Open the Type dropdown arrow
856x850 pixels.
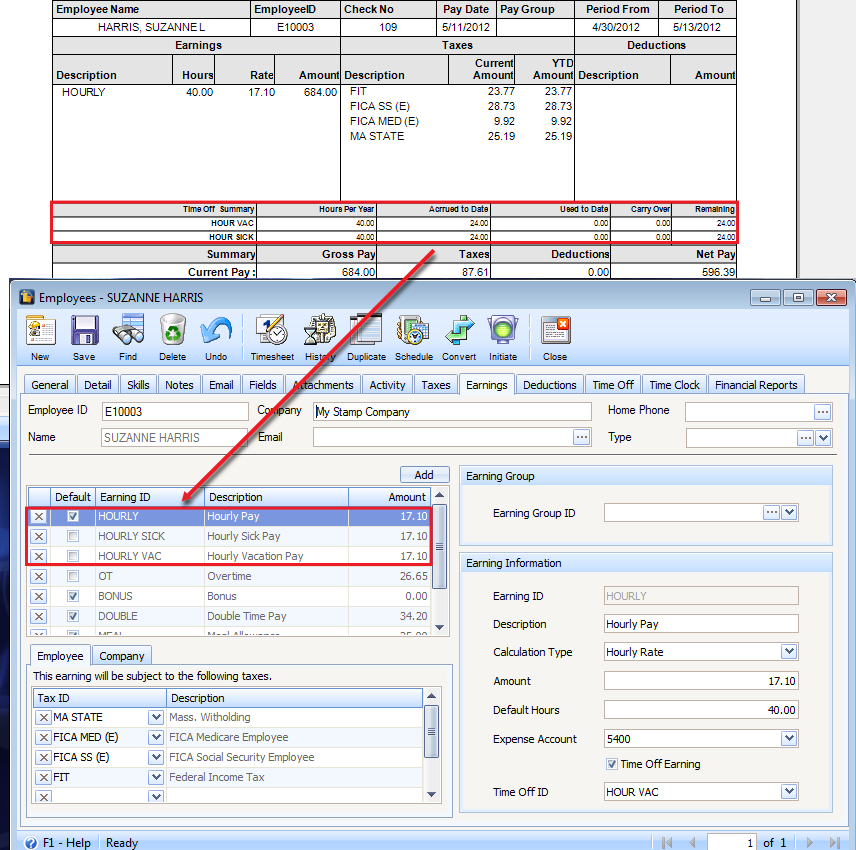(x=824, y=437)
